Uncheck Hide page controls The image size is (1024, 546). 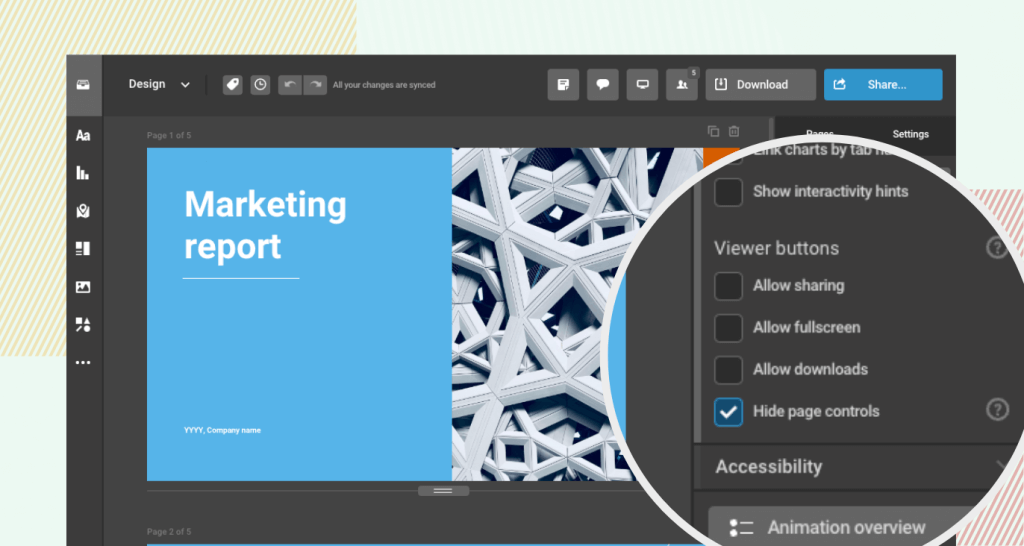pyautogui.click(x=728, y=411)
